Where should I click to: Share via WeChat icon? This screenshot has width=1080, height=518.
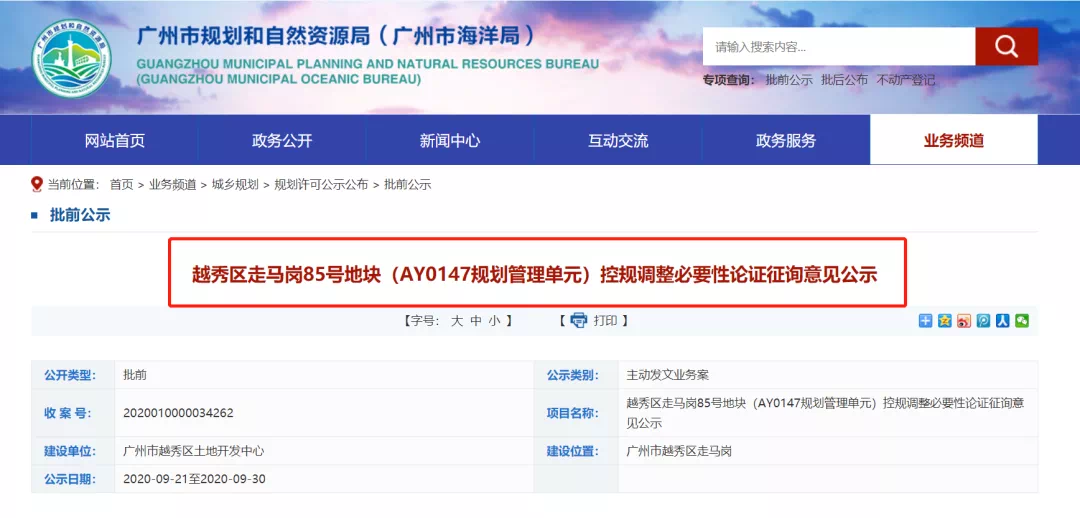pyautogui.click(x=1021, y=321)
